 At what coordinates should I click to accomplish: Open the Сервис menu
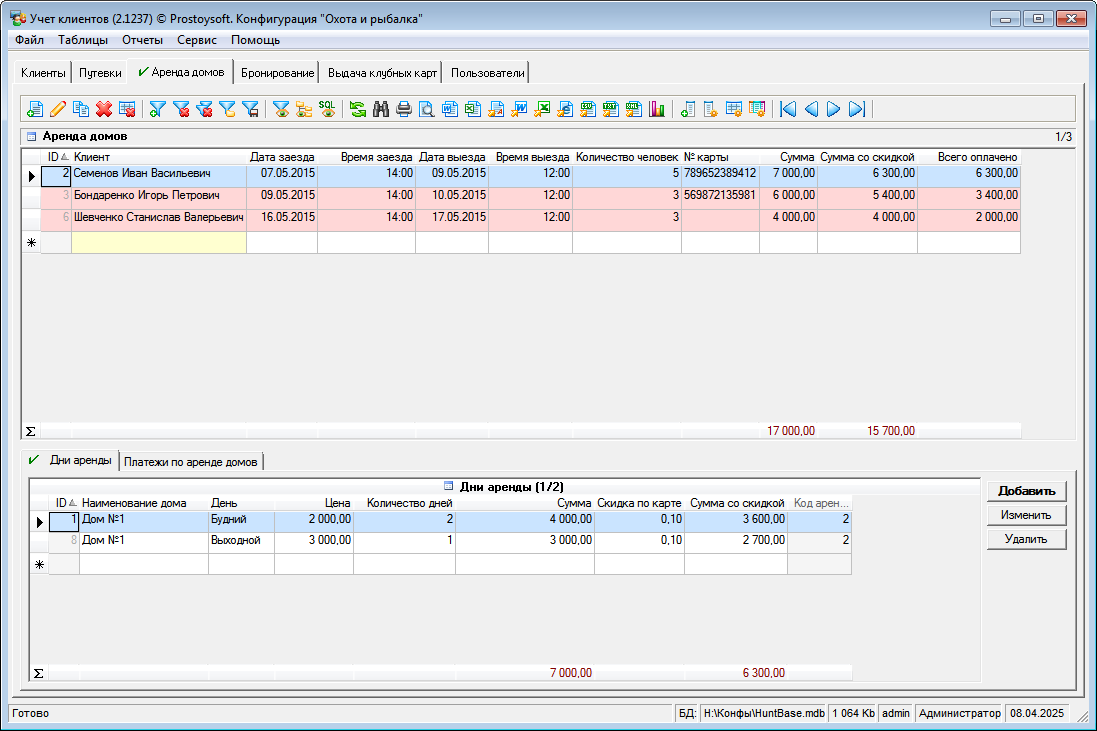tap(197, 40)
